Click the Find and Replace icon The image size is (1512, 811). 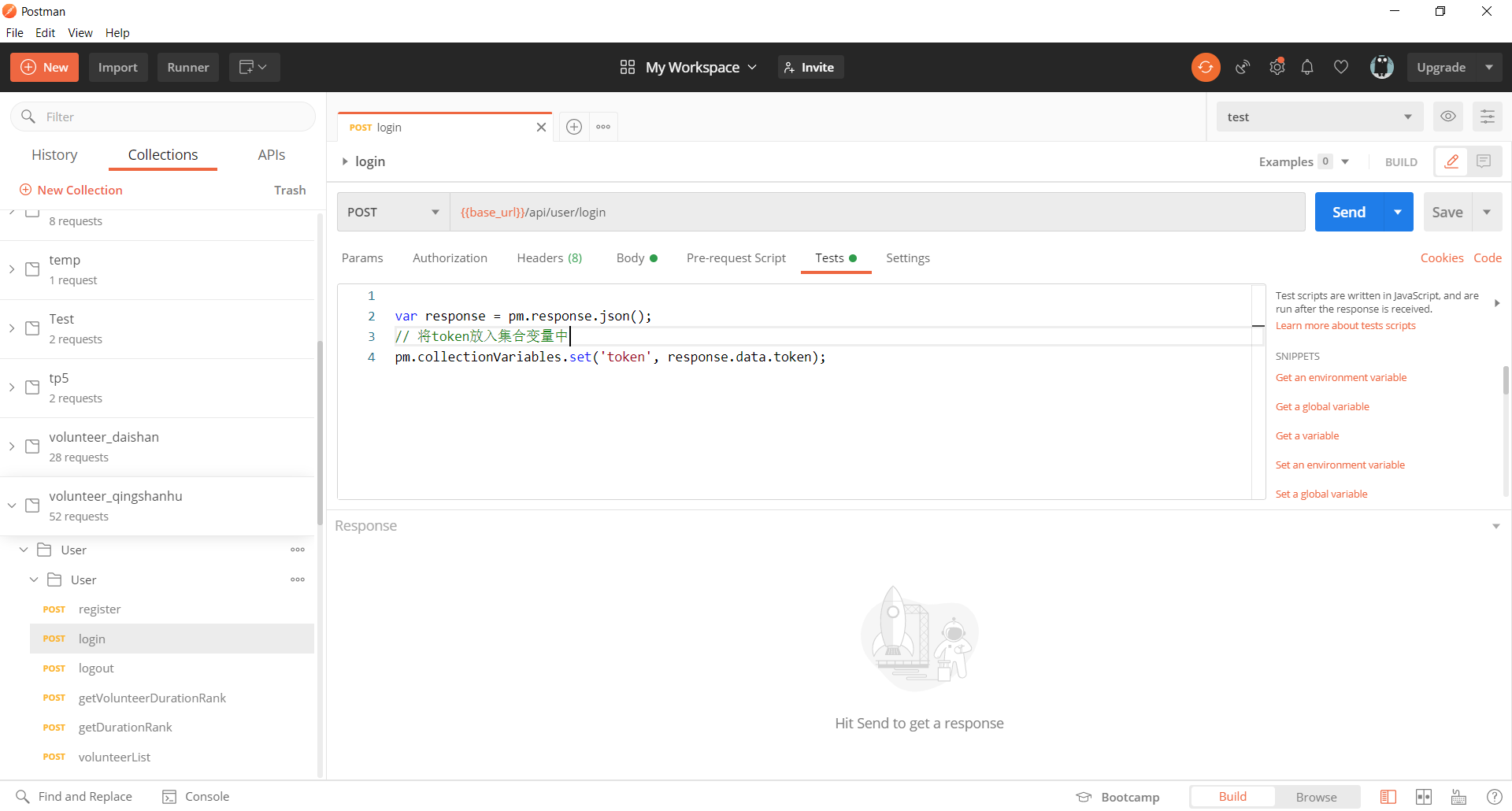[23, 797]
